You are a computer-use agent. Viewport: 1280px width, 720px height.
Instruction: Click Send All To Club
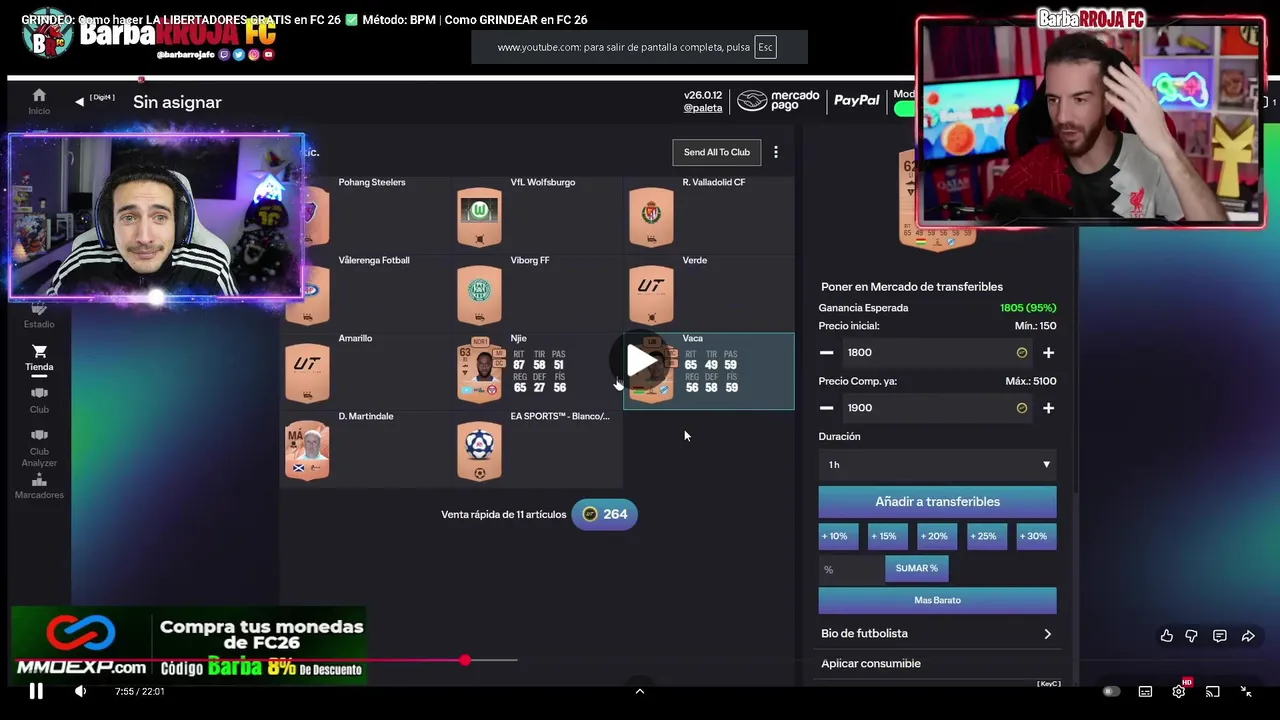[716, 152]
